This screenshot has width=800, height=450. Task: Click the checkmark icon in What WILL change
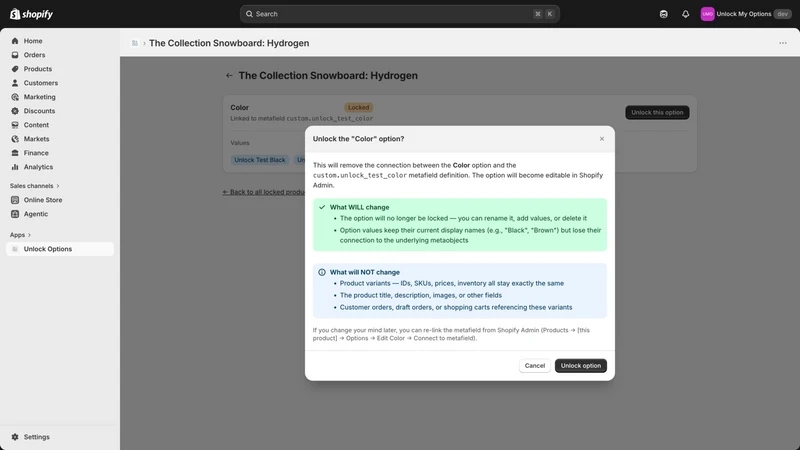tap(322, 207)
